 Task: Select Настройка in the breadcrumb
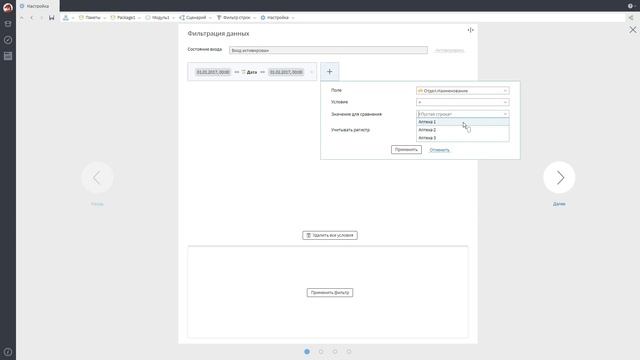278,18
